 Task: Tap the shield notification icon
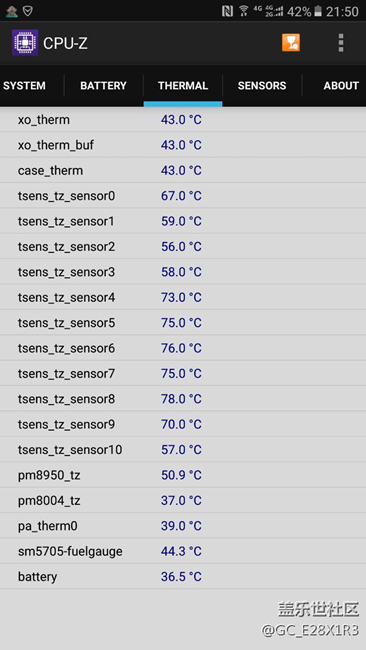pos(28,11)
